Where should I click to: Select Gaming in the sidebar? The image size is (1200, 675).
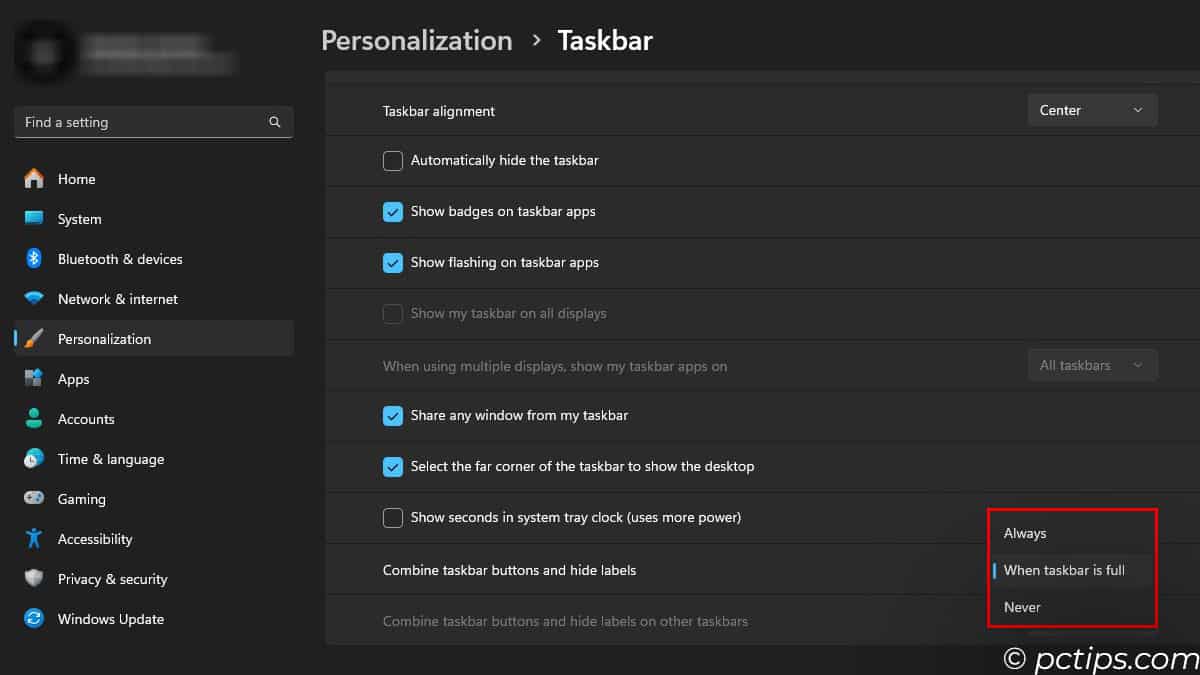pyautogui.click(x=81, y=499)
